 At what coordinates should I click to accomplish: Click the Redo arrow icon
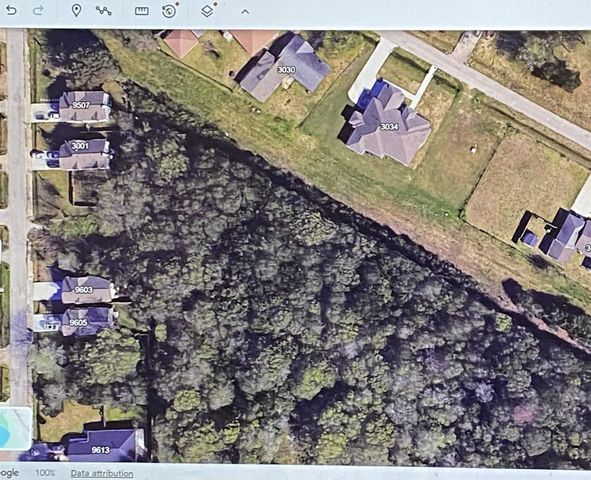pos(38,11)
